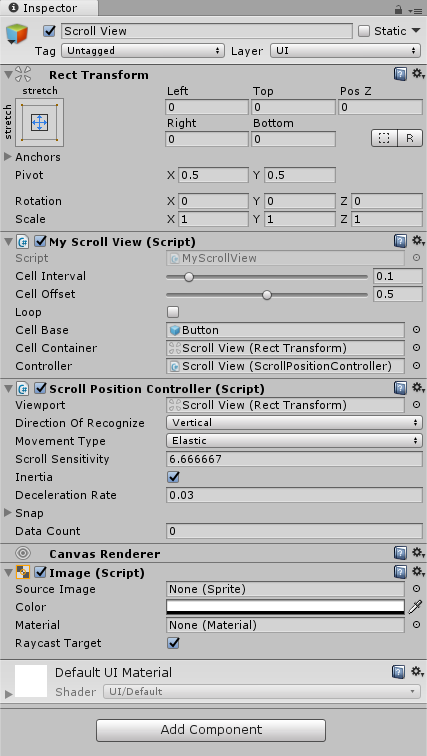Open Default UI Material gear menu
This screenshot has width=427, height=756.
point(417,672)
